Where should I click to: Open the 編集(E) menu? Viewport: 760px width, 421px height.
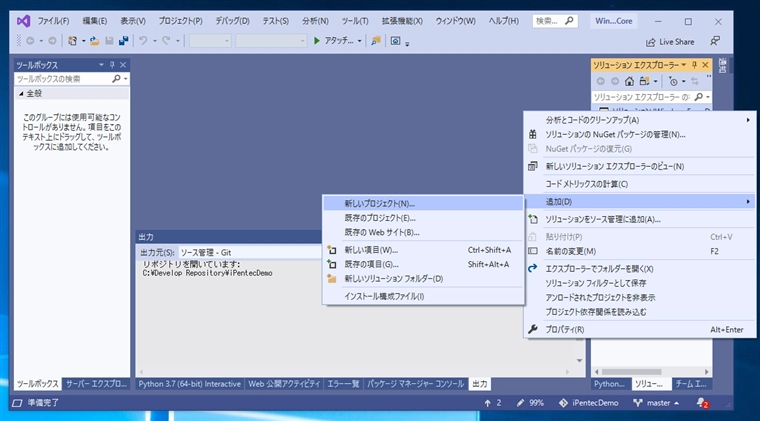[95, 21]
